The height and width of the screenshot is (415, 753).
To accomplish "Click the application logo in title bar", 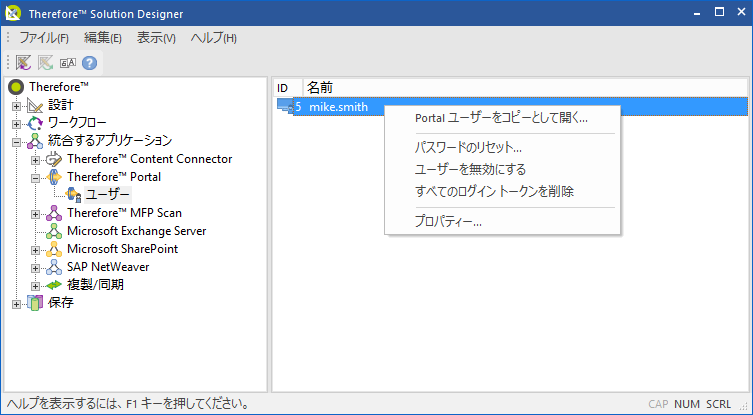I will pos(13,13).
